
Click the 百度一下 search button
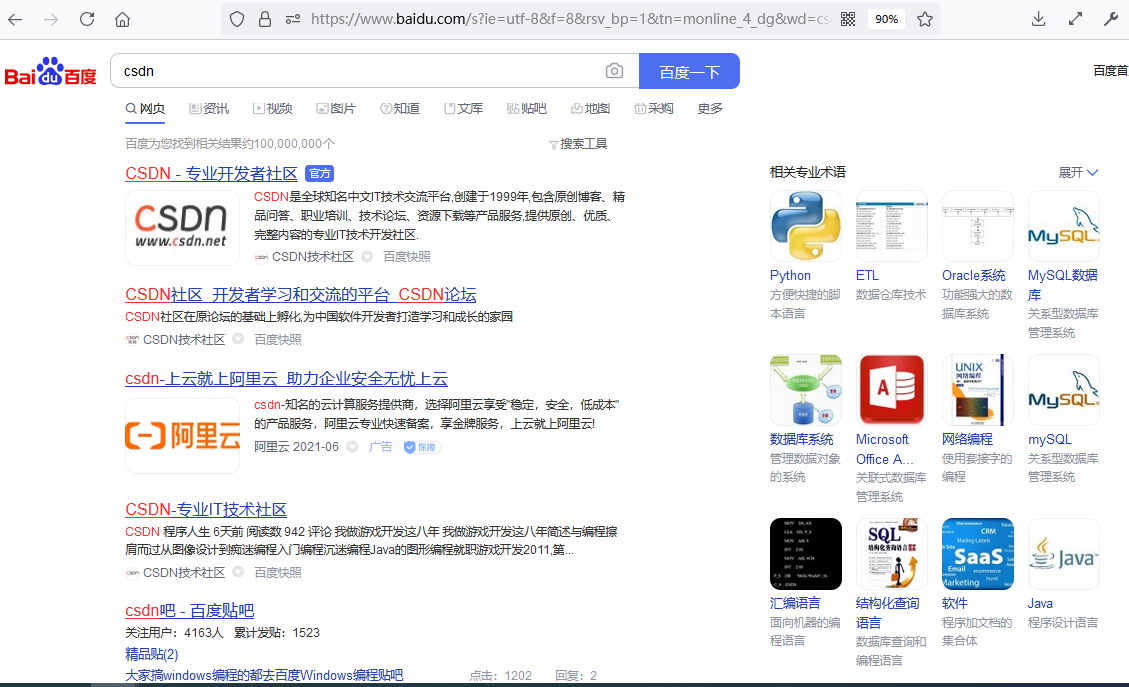coord(689,71)
